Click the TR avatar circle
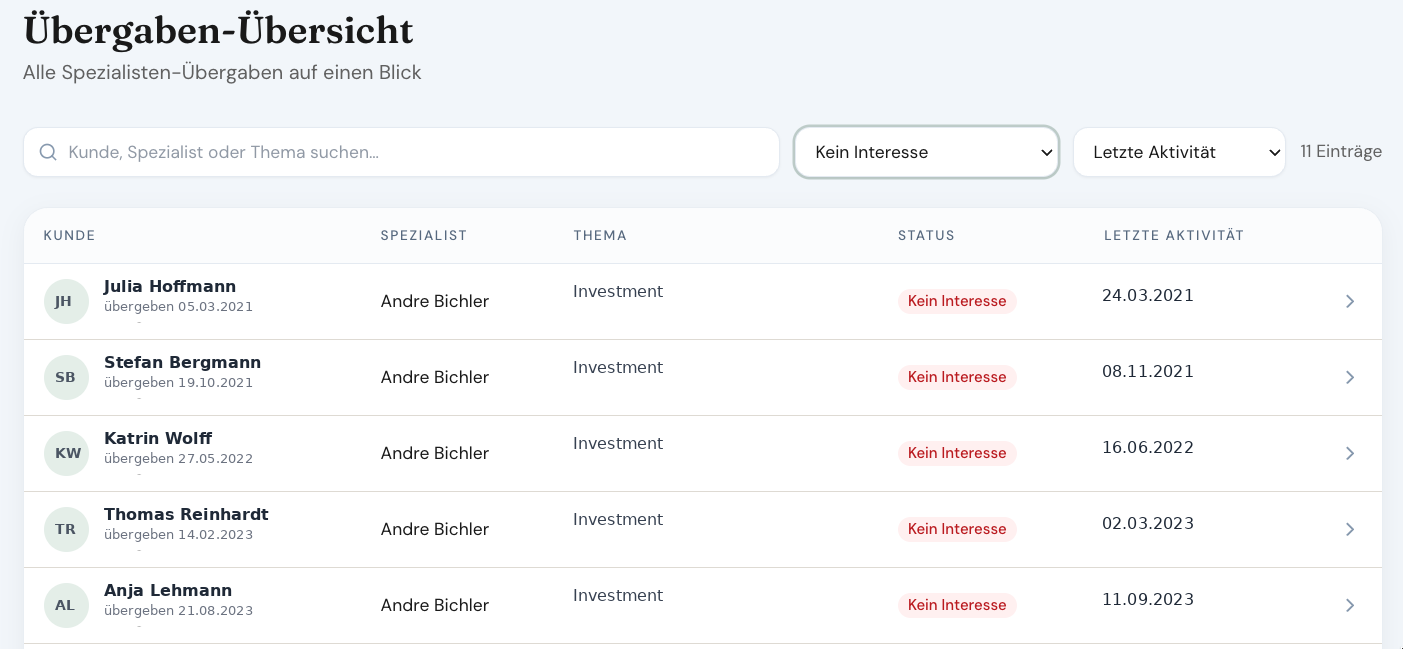Viewport: 1403px width, 649px height. point(66,529)
